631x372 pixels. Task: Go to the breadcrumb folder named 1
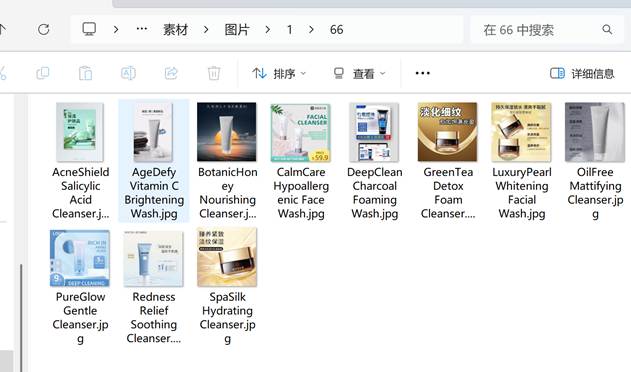[289, 29]
